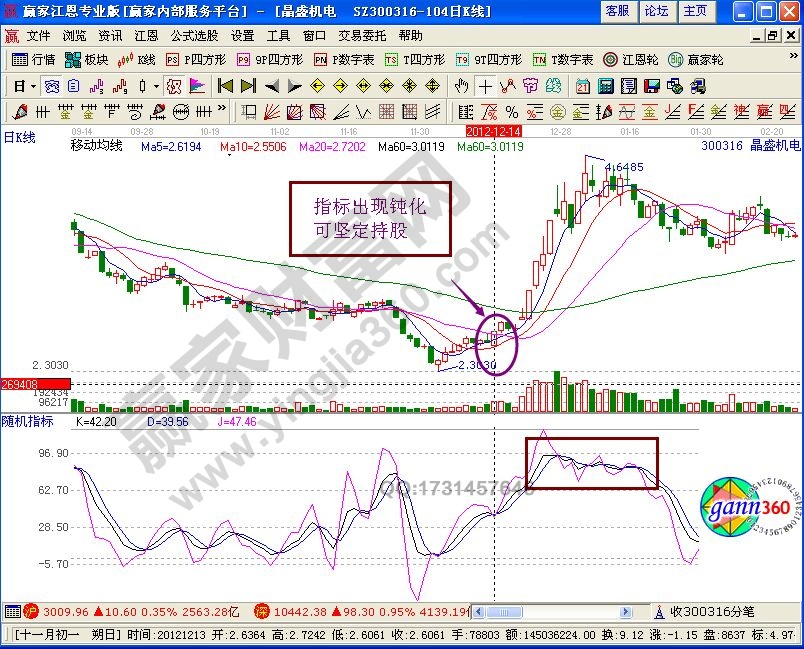Screen dimensions: 804x649
Task: Select the crosshair cursor tool
Action: coord(486,86)
